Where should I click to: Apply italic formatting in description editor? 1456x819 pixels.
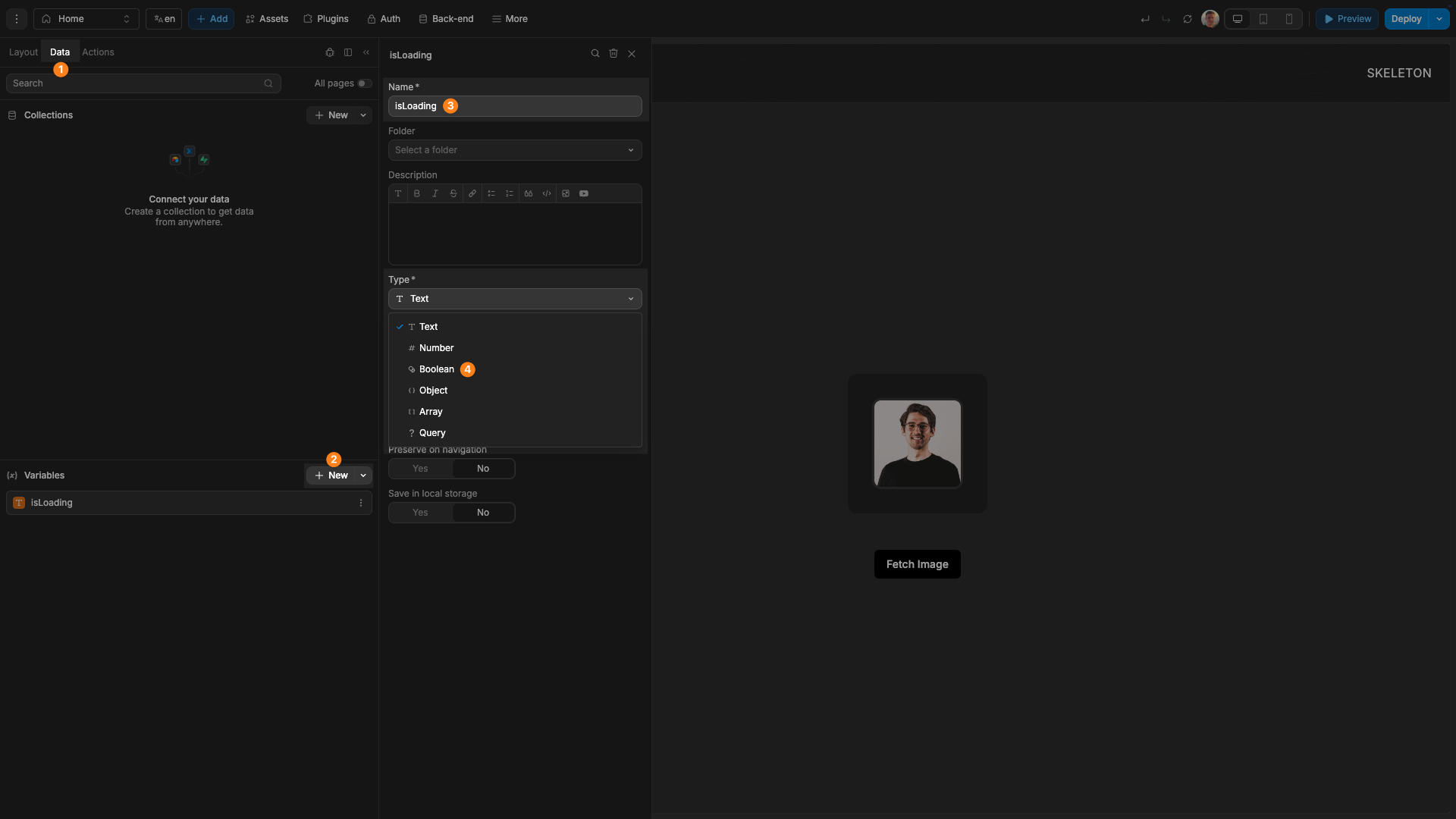pyautogui.click(x=435, y=193)
